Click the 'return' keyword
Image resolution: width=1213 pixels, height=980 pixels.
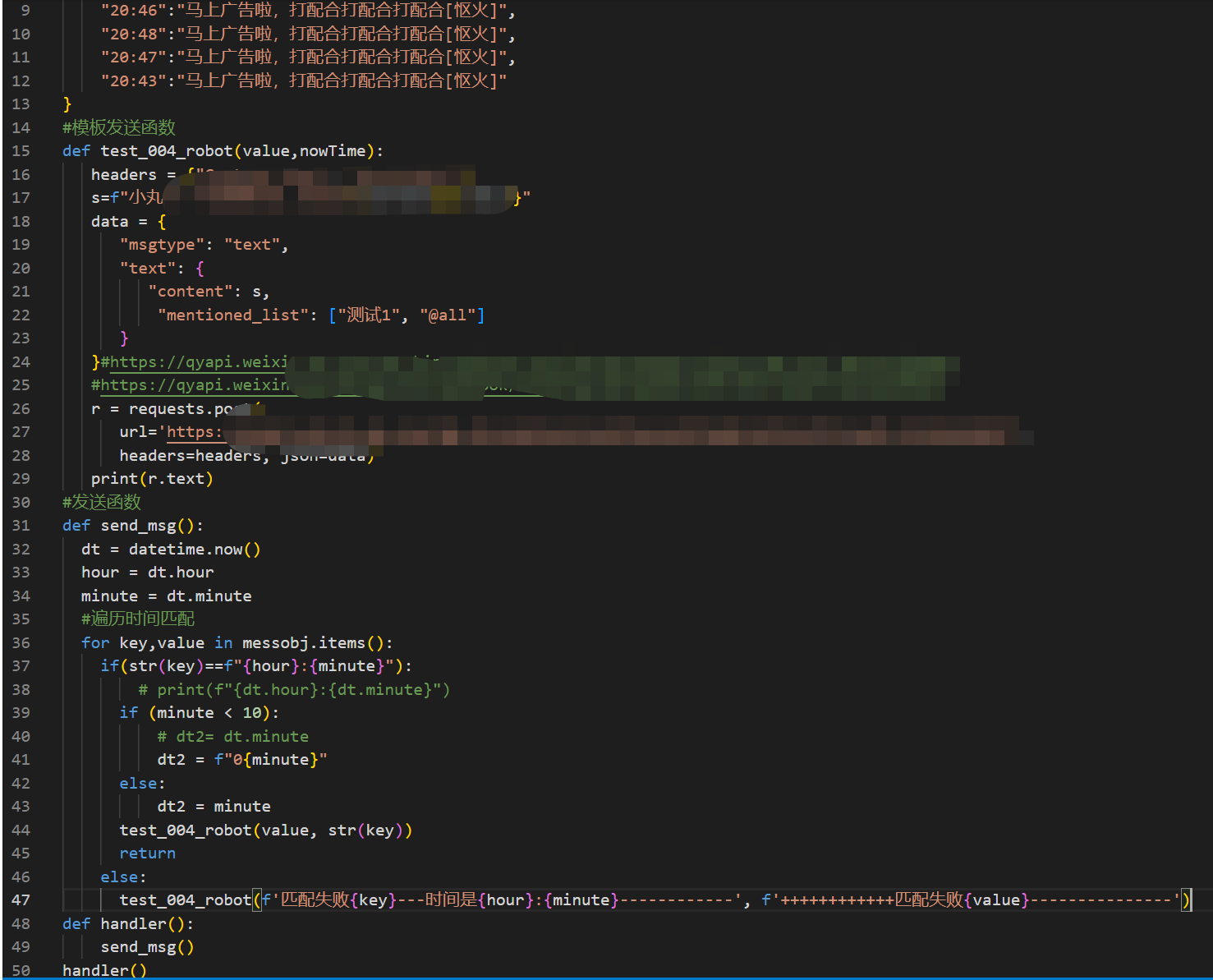click(148, 853)
